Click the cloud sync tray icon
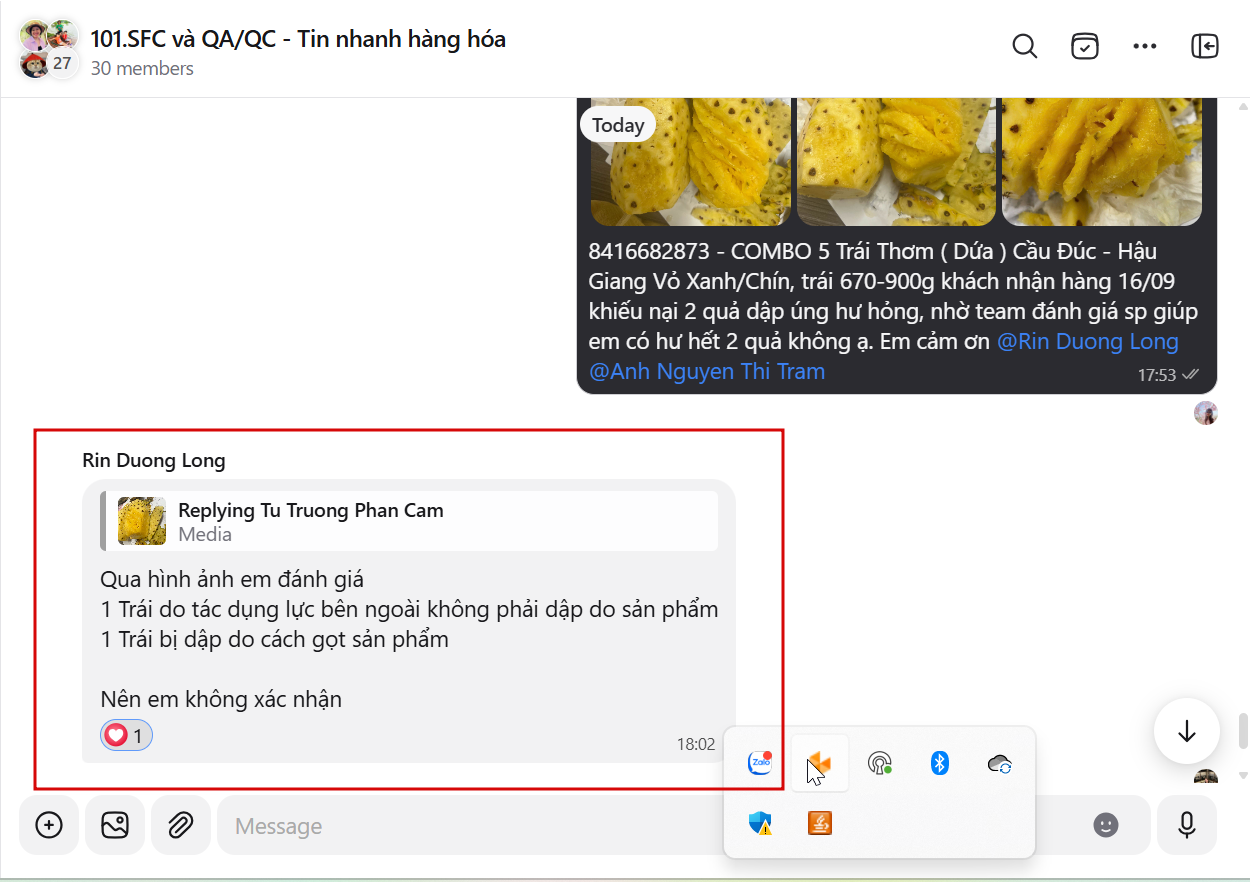The width and height of the screenshot is (1250, 882). (x=1000, y=764)
